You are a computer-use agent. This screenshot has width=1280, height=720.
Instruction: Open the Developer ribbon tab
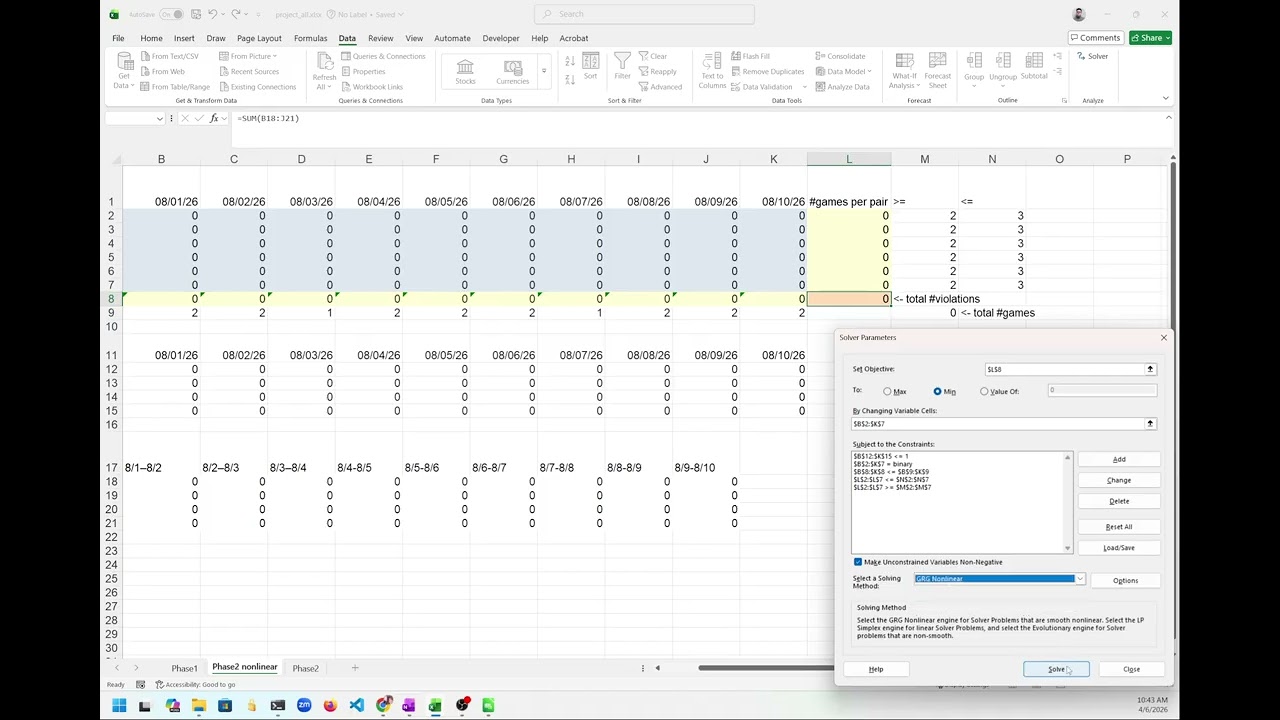(x=501, y=38)
